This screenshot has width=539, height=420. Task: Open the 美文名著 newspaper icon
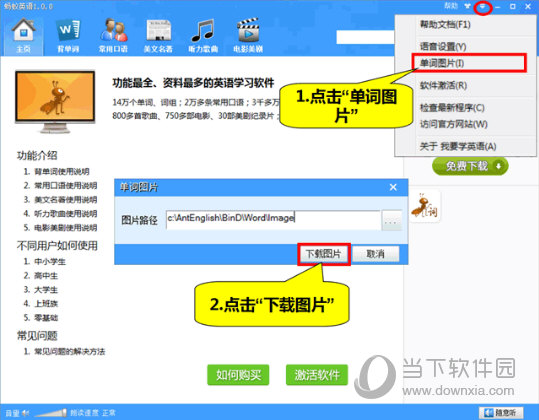pos(158,36)
